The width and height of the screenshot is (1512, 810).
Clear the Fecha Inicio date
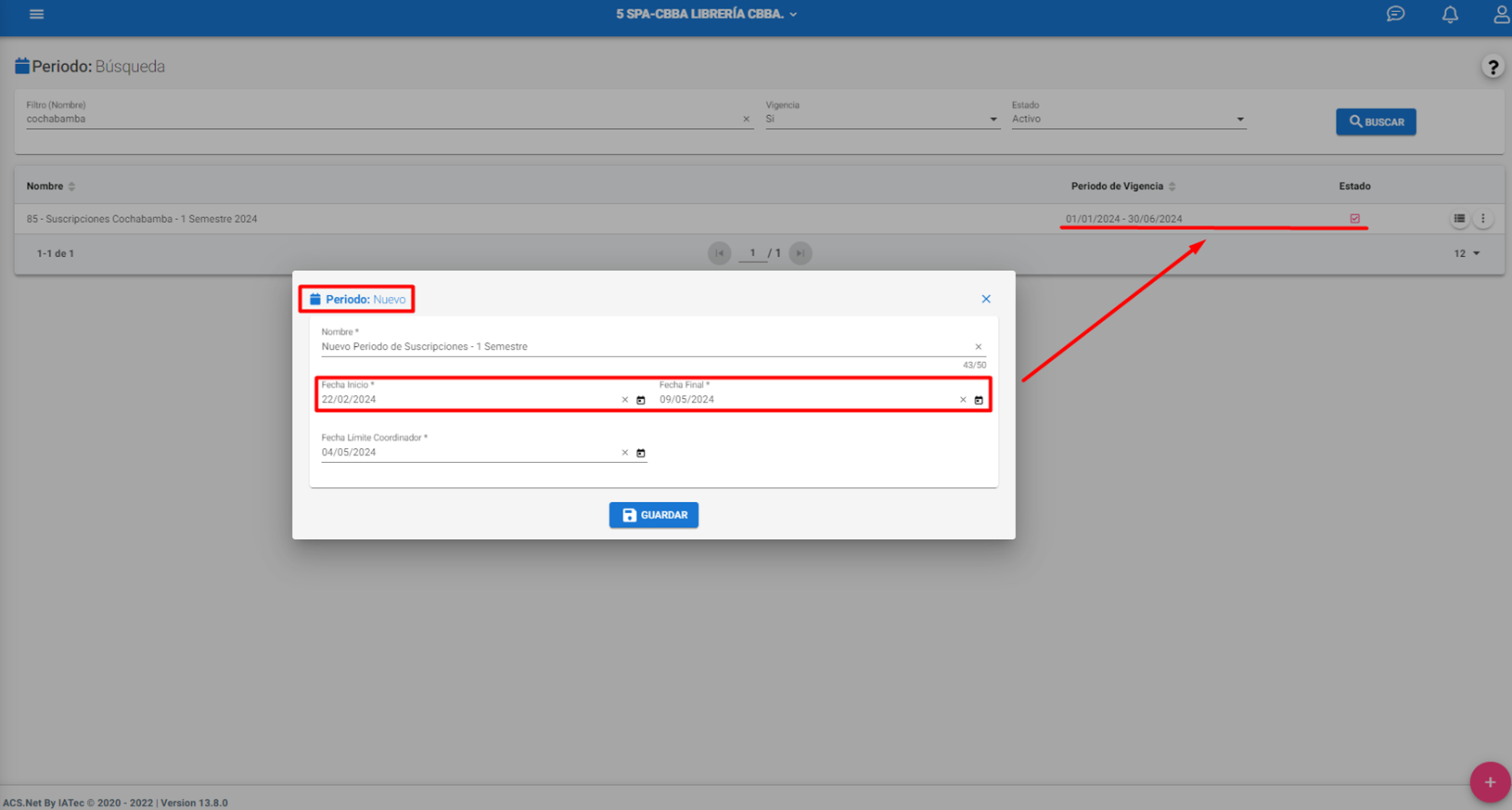(x=624, y=400)
